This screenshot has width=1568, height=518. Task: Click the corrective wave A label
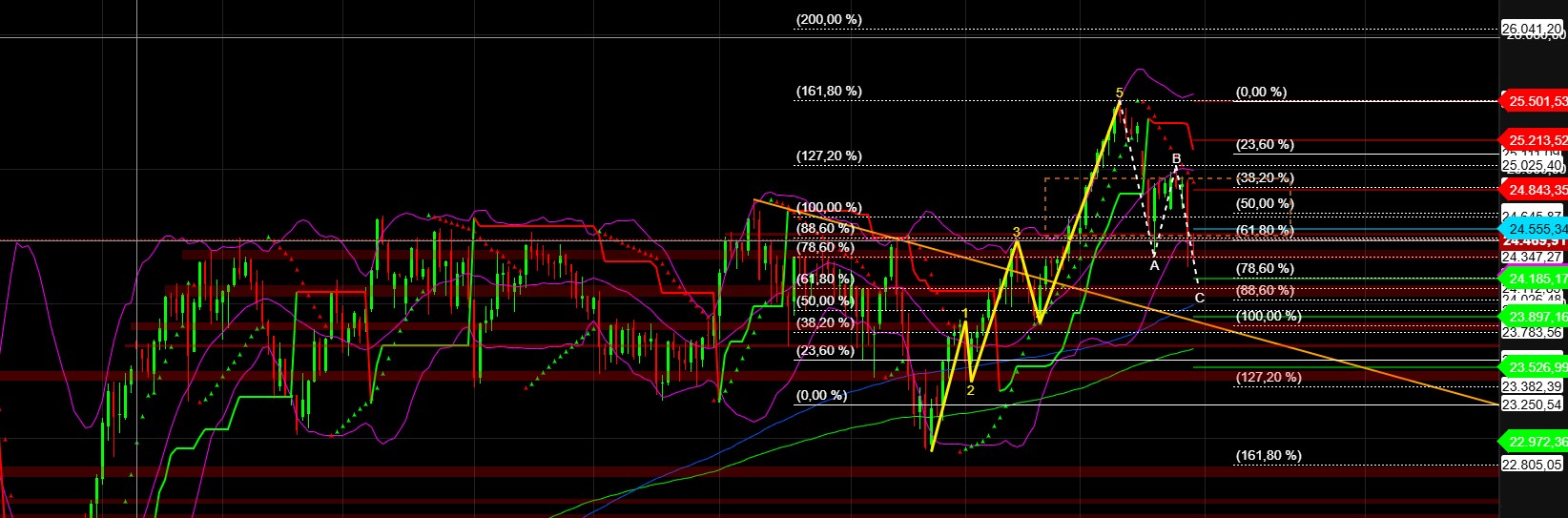[x=1154, y=266]
